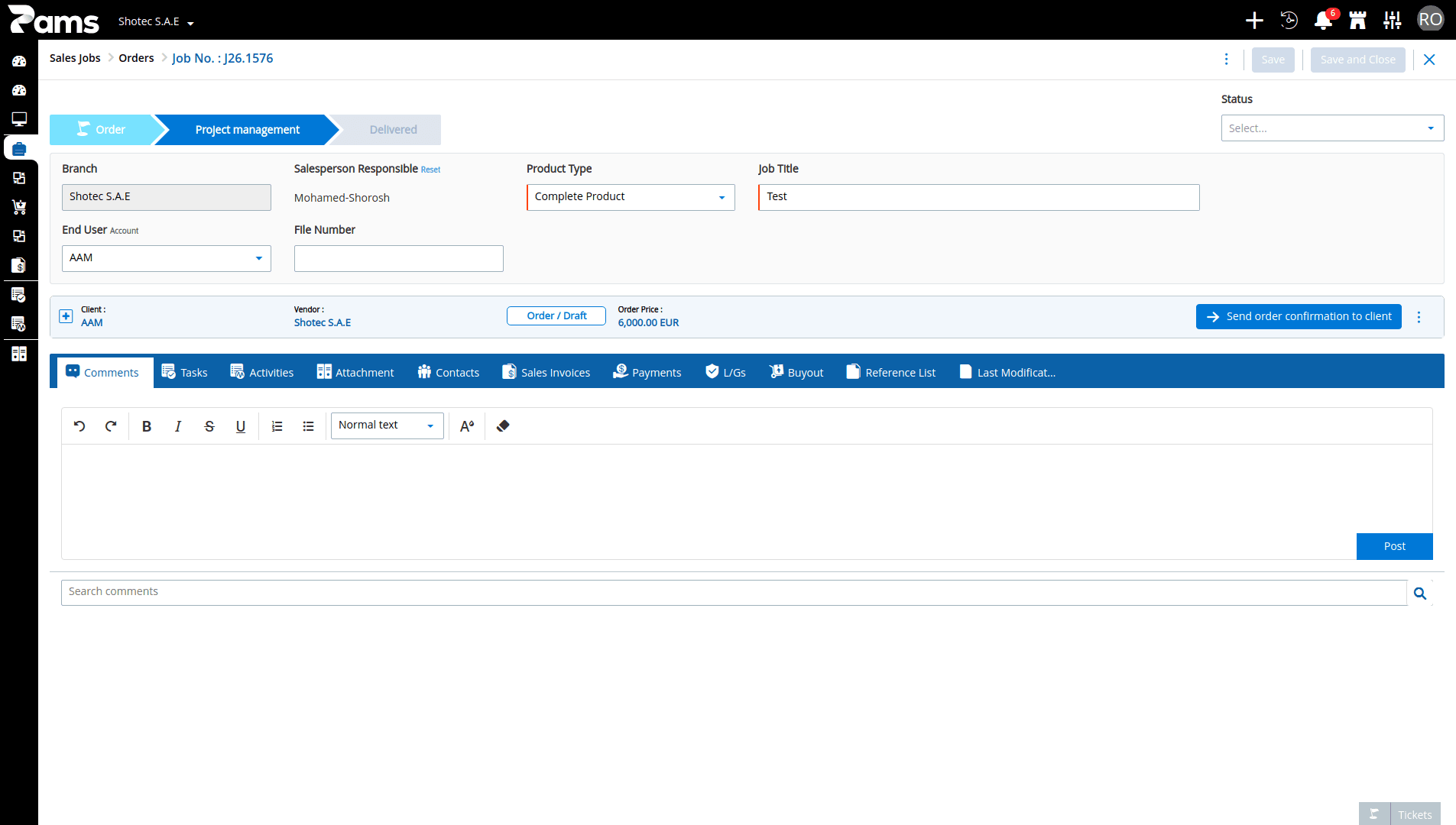Screen dimensions: 1456x825
Task: Open the Shotec S.A.E vendor link
Action: [x=323, y=322]
